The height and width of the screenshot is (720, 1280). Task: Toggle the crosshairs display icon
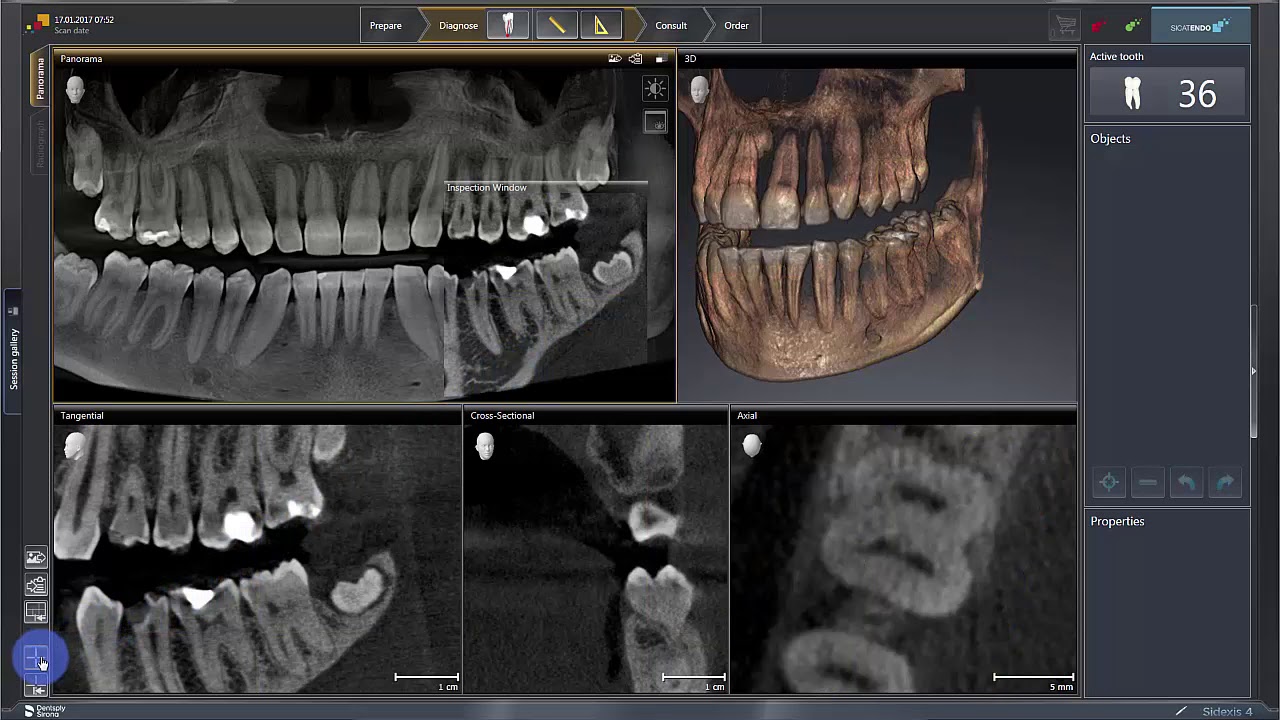click(36, 659)
